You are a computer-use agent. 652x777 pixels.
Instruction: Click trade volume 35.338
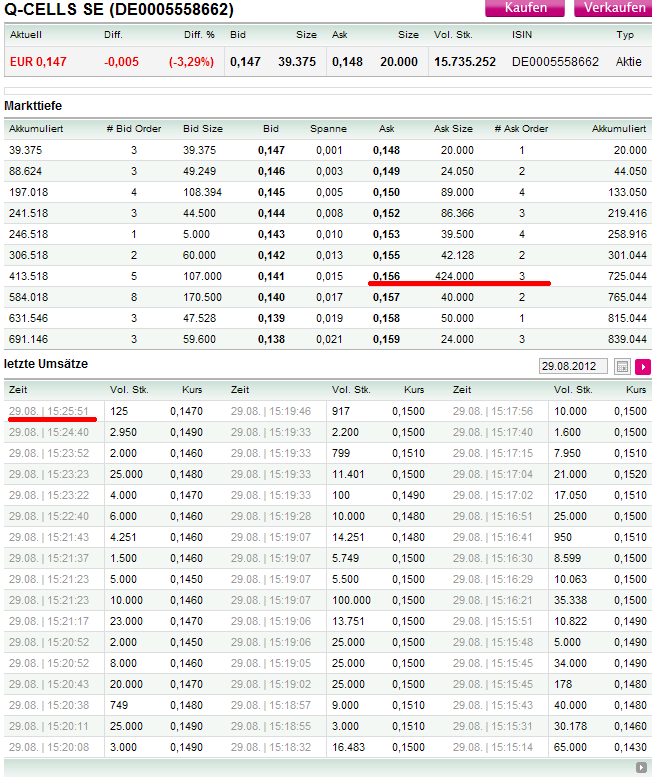(x=570, y=600)
